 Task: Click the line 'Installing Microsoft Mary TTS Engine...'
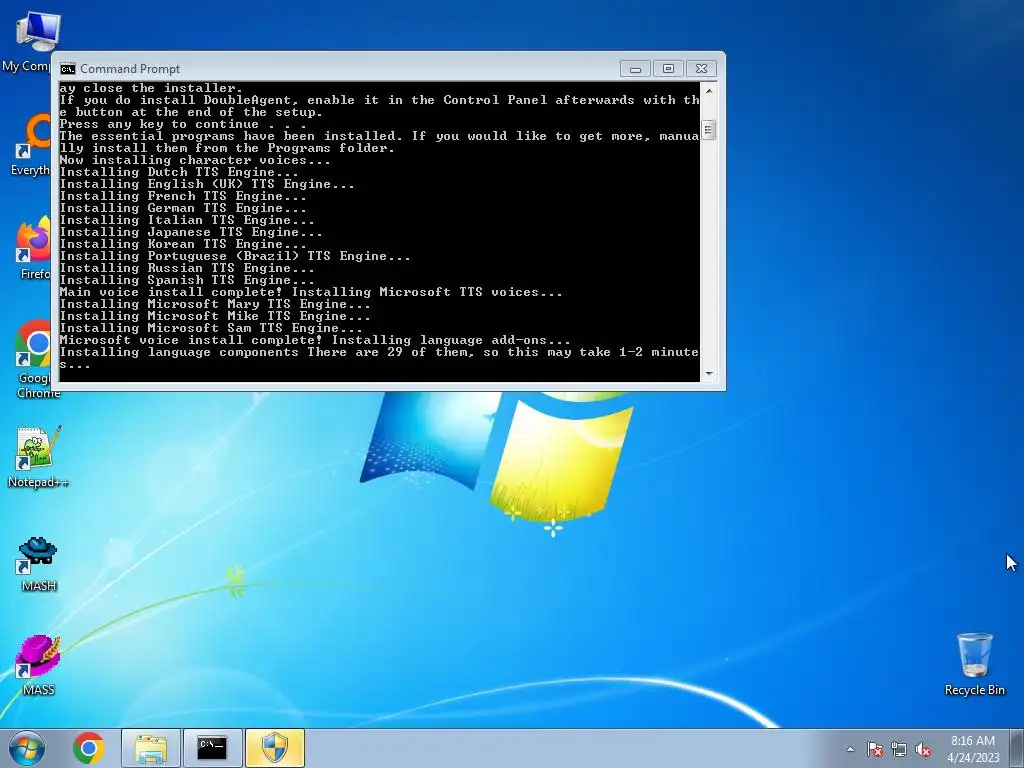pyautogui.click(x=215, y=304)
